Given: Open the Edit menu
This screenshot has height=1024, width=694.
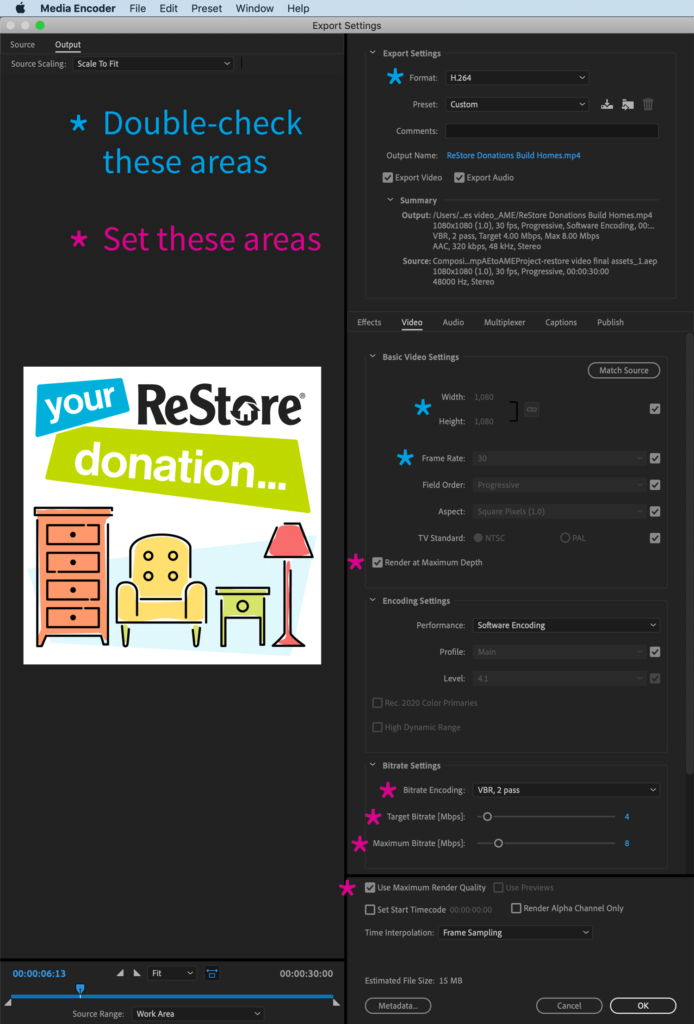Looking at the screenshot, I should pyautogui.click(x=168, y=8).
